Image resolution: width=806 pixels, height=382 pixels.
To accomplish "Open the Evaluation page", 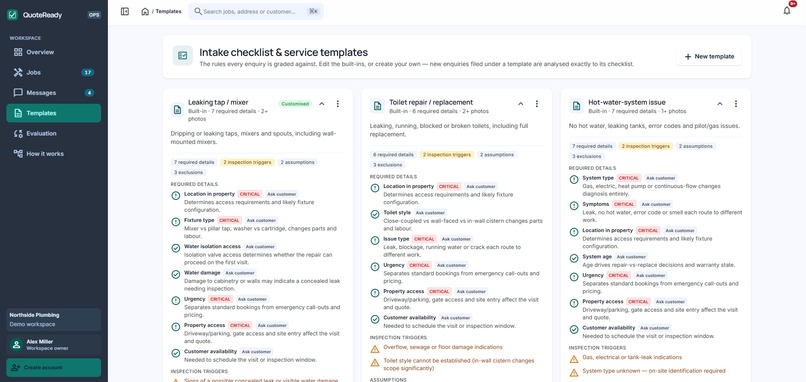I will (53, 134).
